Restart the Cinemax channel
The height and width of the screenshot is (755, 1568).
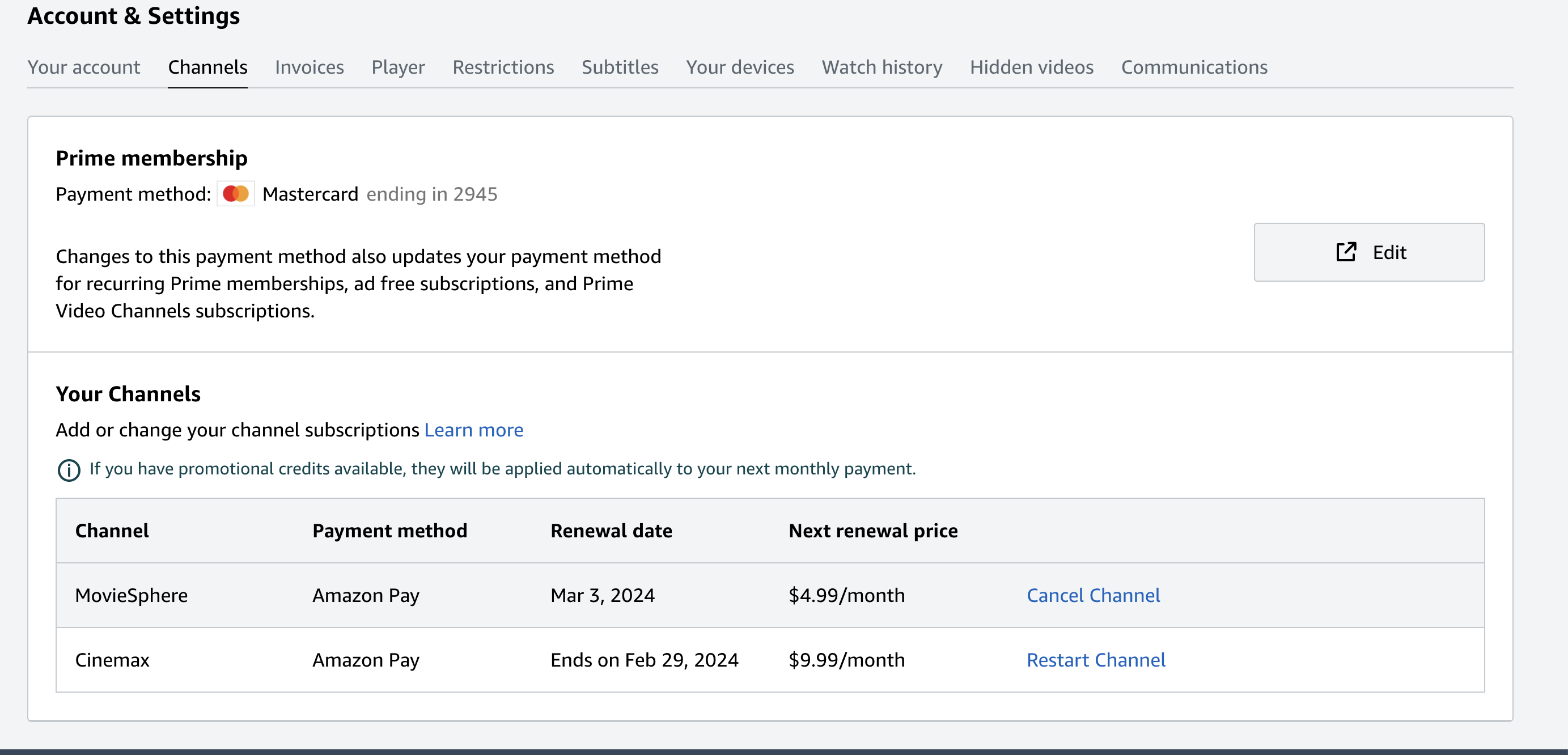pos(1096,659)
